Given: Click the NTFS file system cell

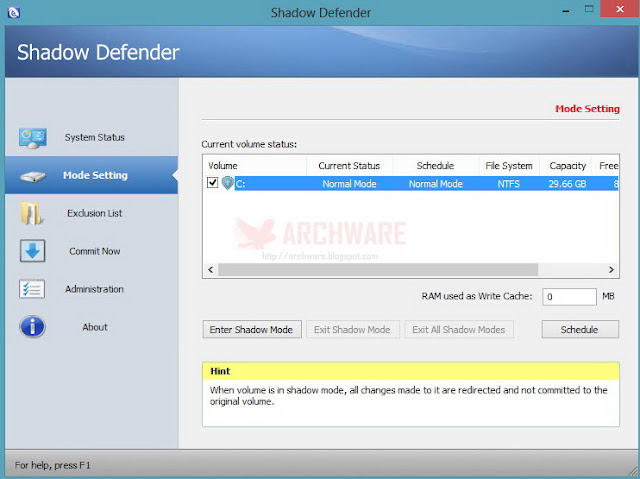Looking at the screenshot, I should [509, 184].
